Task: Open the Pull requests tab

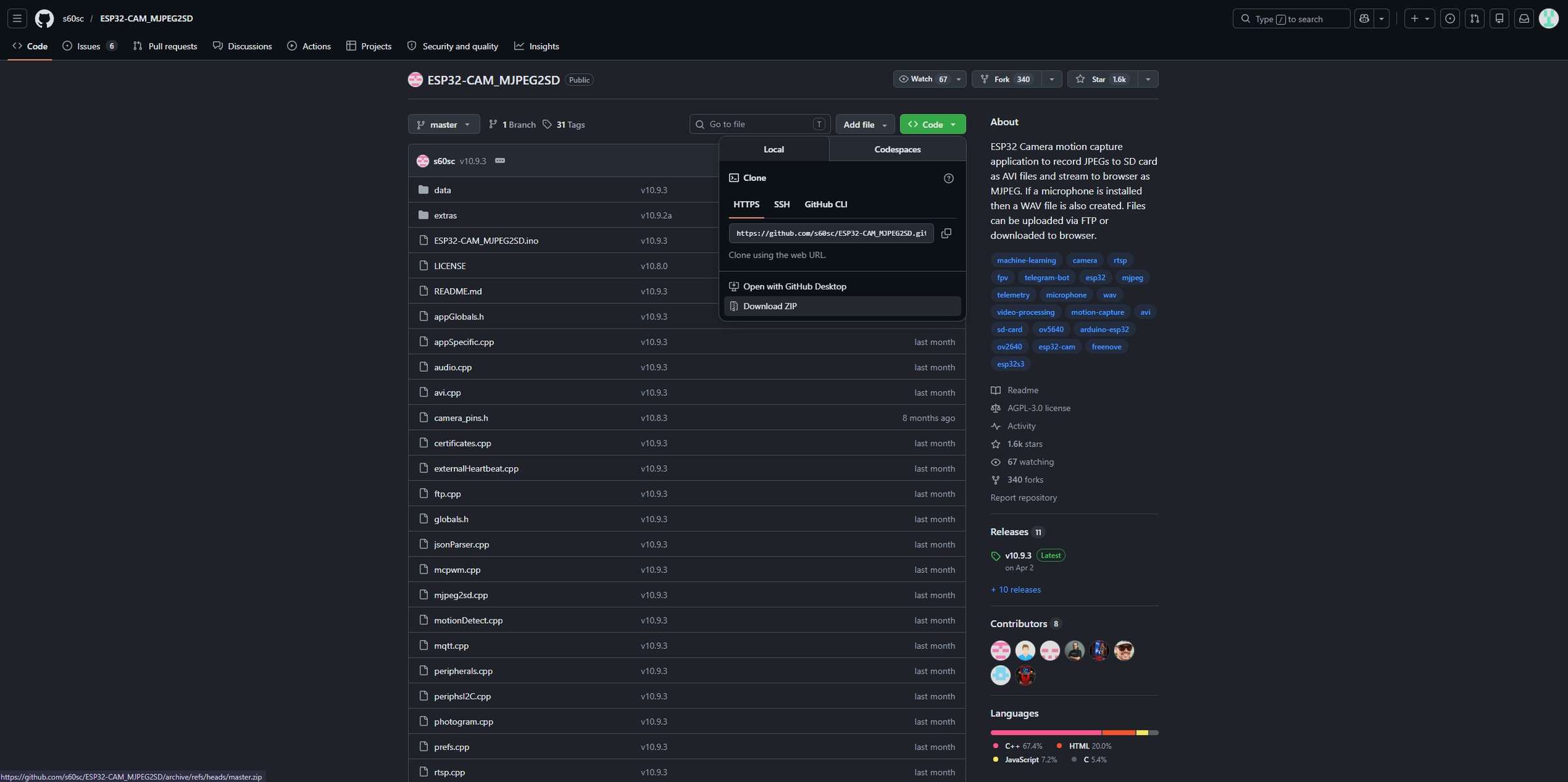Action: point(165,46)
